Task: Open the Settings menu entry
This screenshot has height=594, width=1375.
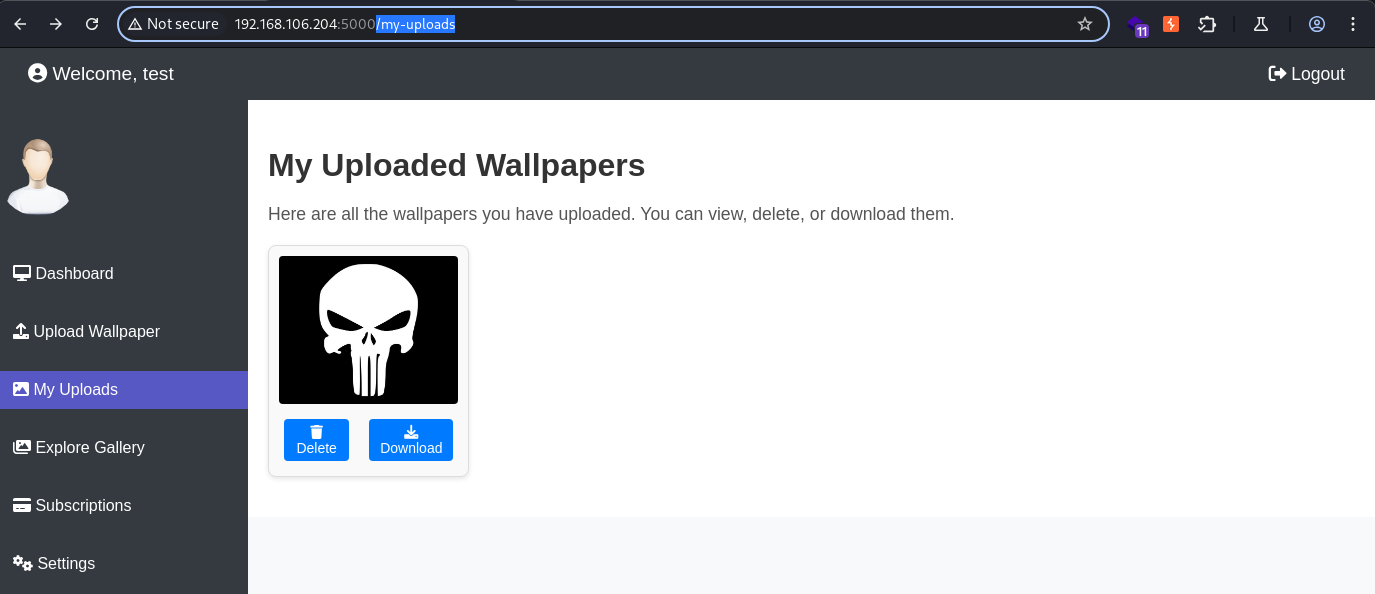Action: point(124,563)
